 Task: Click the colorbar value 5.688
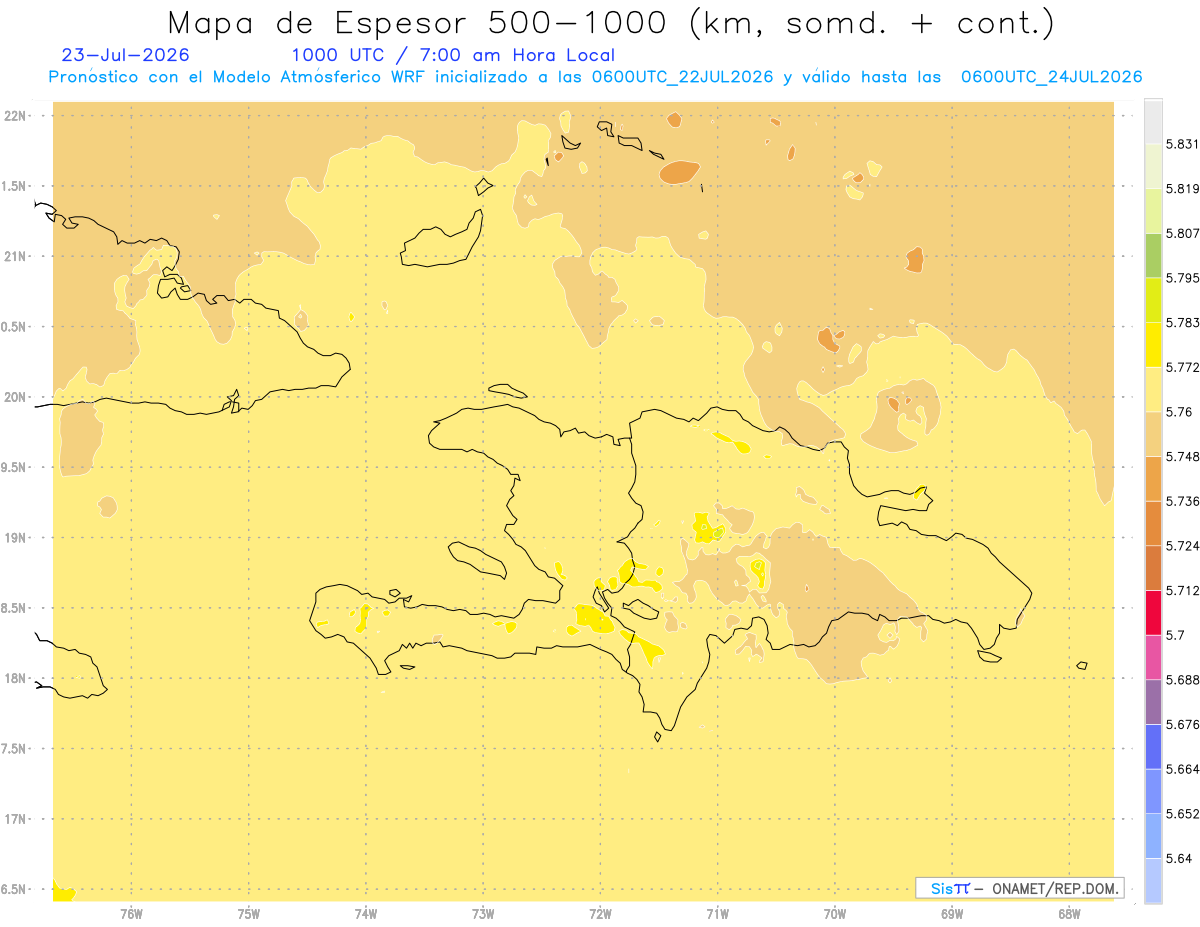1182,680
